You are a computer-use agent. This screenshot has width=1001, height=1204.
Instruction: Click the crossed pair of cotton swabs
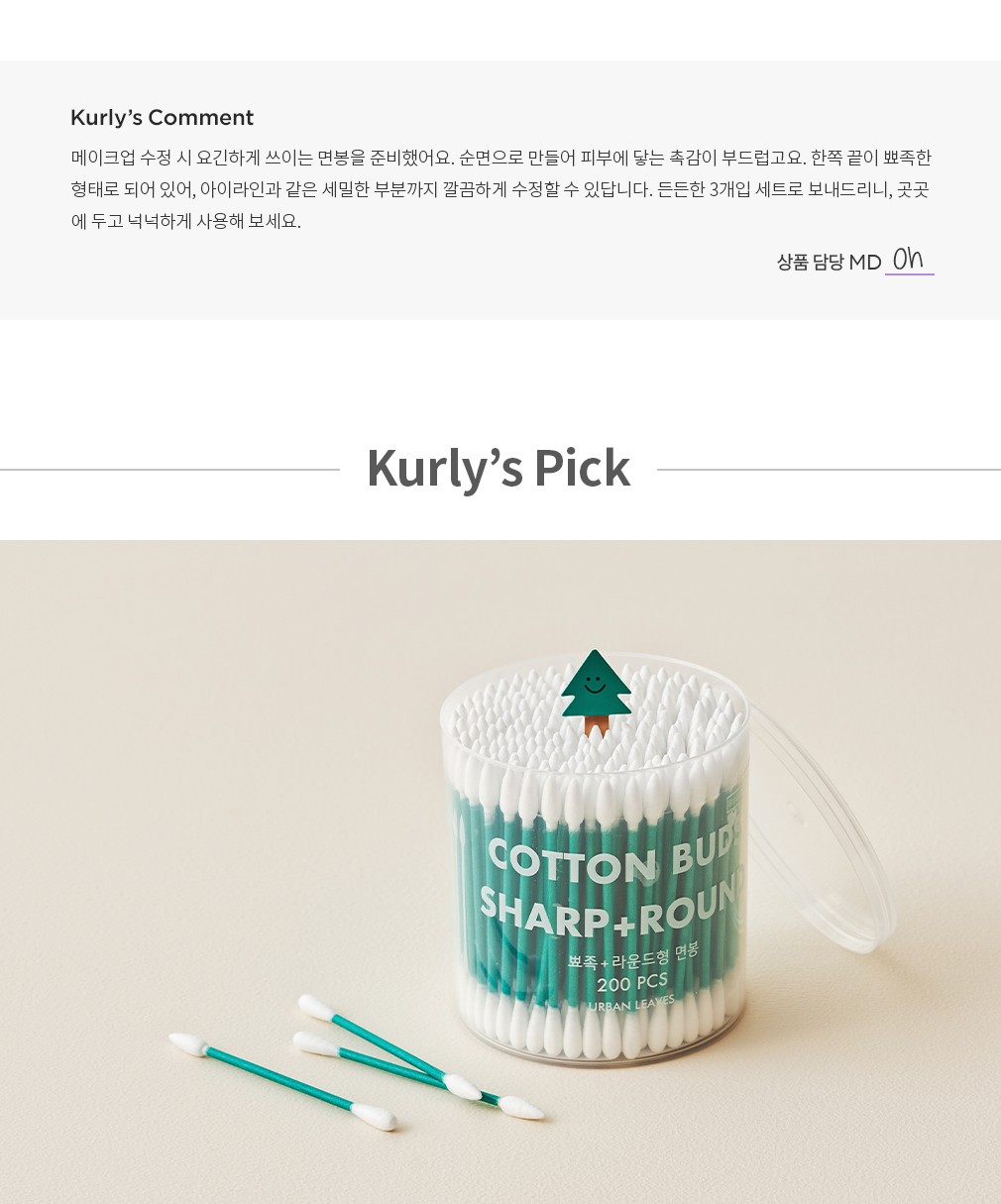[419, 1056]
